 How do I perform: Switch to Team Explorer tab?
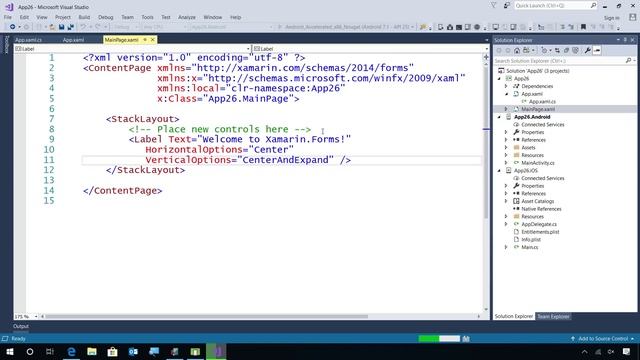[x=553, y=316]
